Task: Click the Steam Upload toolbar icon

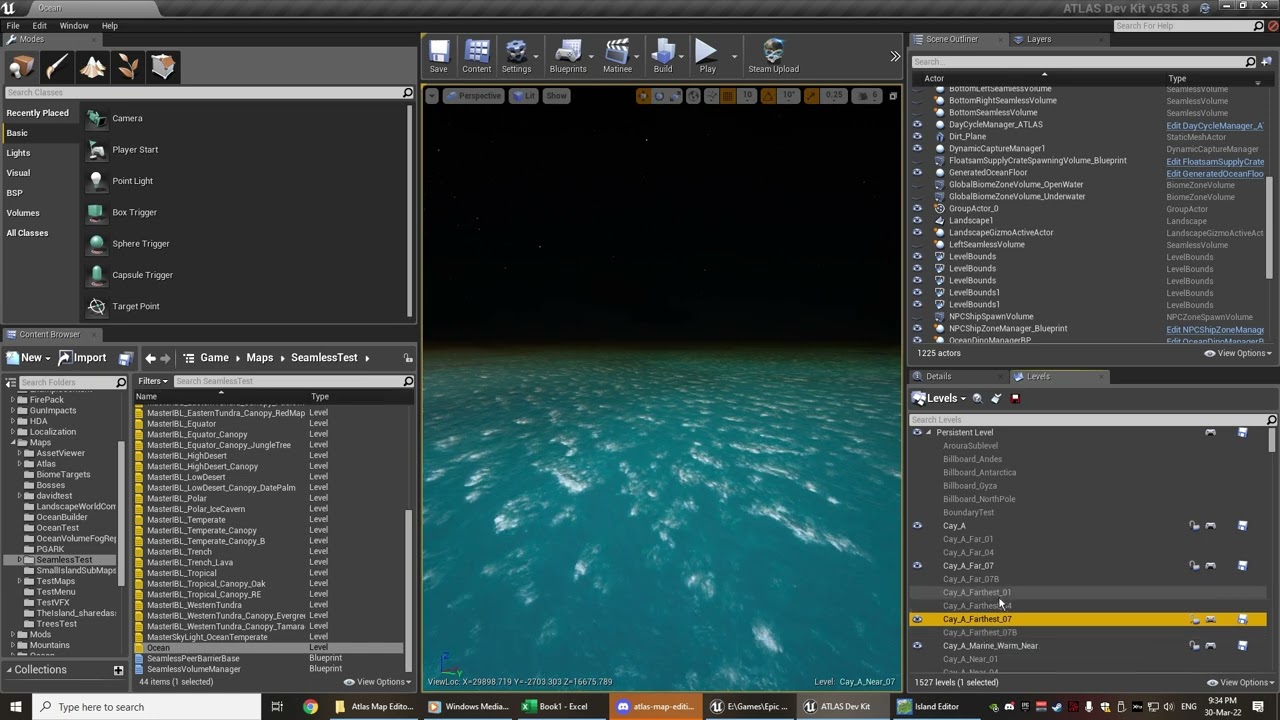Action: click(773, 56)
